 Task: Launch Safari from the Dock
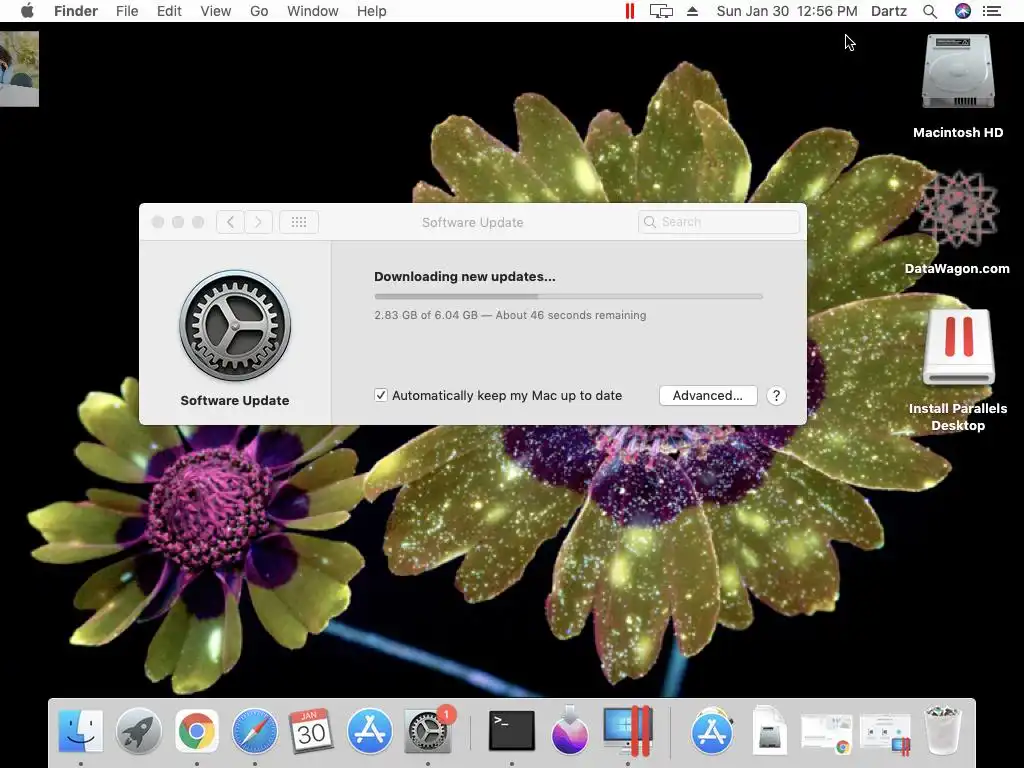[x=255, y=731]
